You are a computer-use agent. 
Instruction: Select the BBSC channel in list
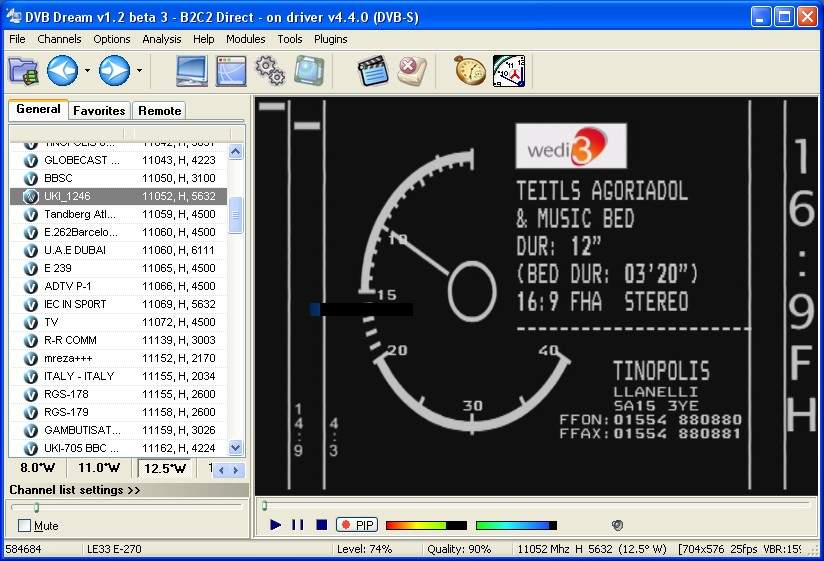(58, 178)
